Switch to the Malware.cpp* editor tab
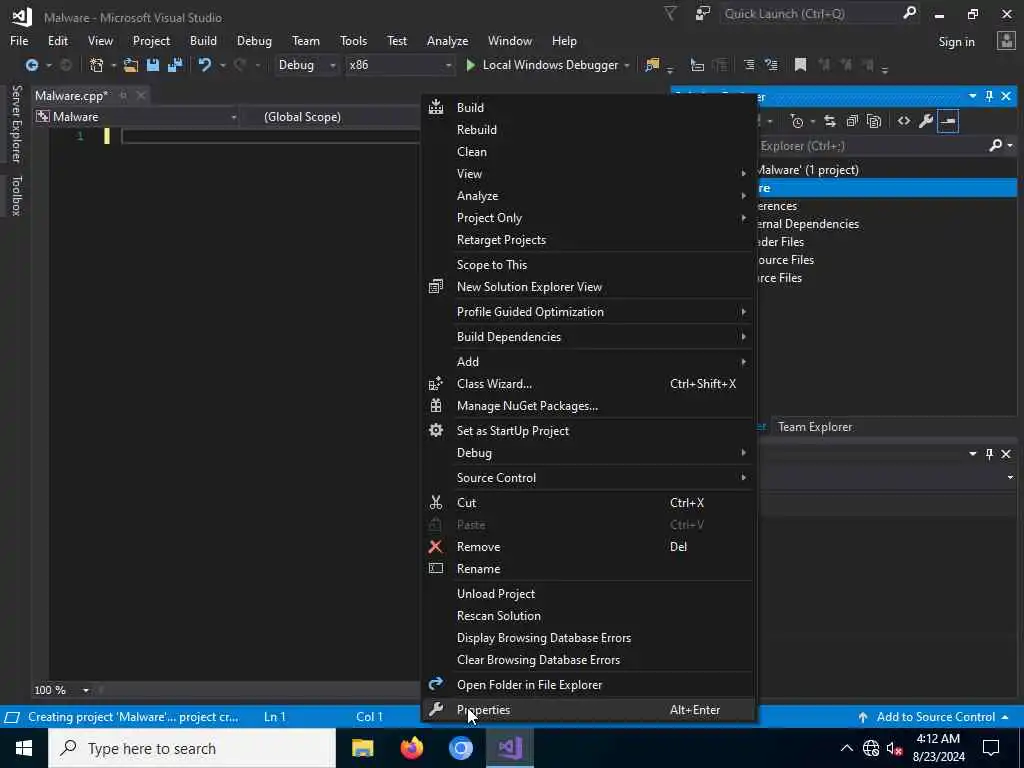This screenshot has height=768, width=1024. click(71, 96)
